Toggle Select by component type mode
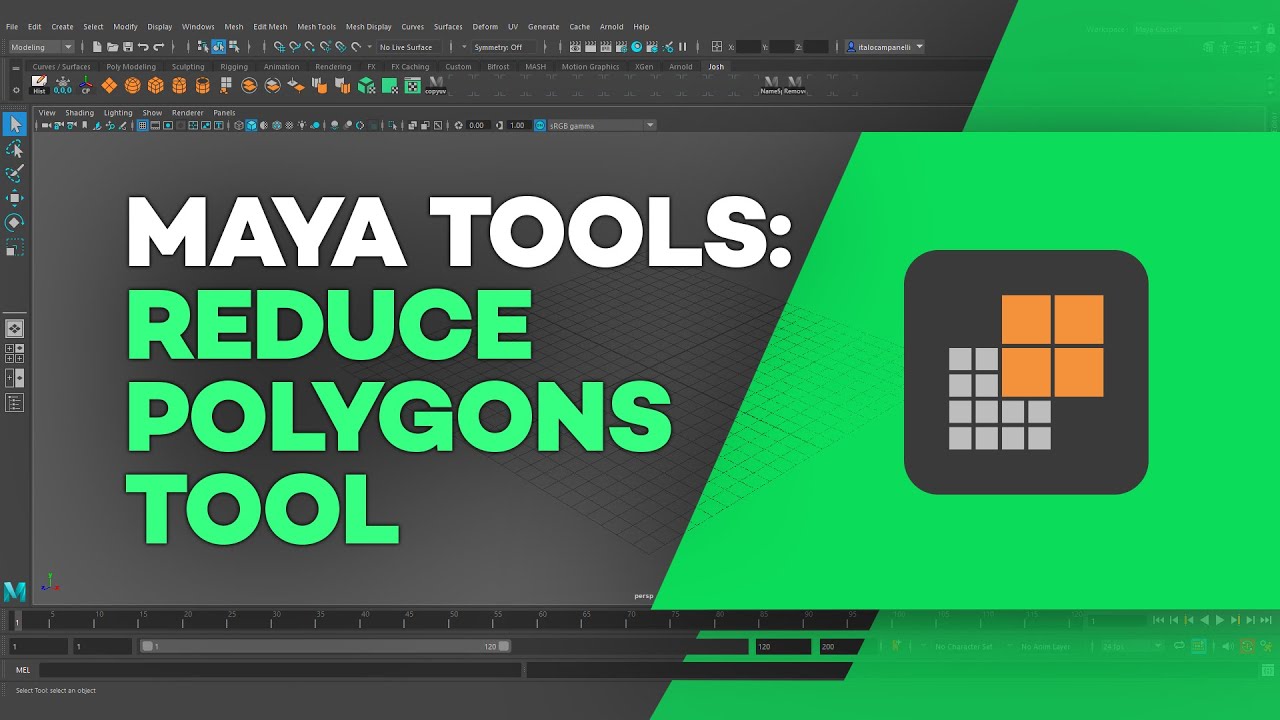Viewport: 1280px width, 720px height. pyautogui.click(x=234, y=47)
